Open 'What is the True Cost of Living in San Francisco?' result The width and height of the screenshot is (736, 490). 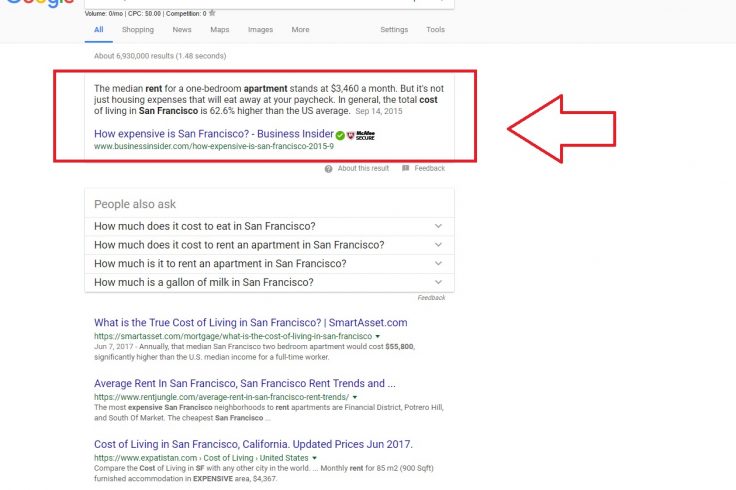(251, 322)
